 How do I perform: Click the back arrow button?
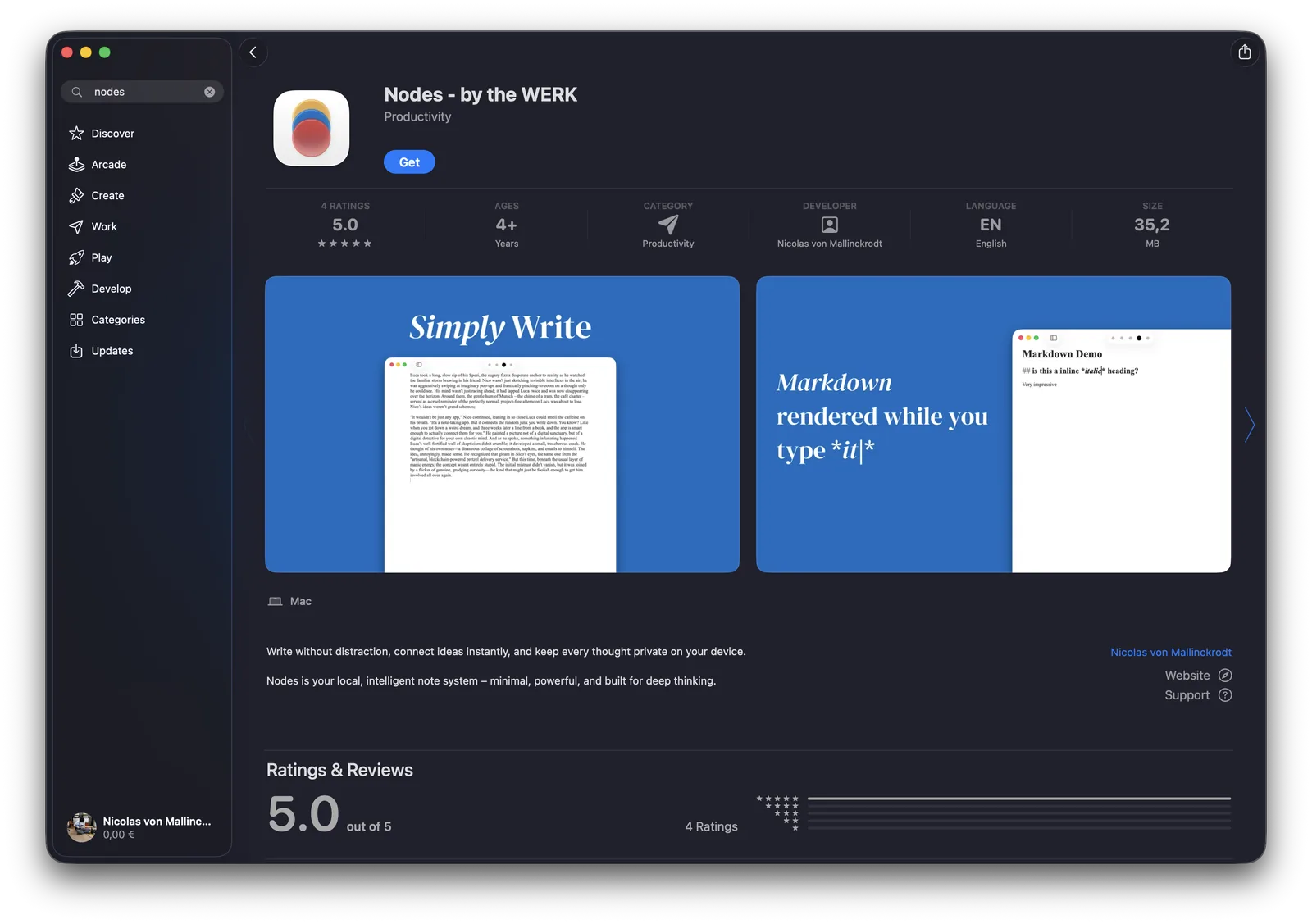coord(253,52)
